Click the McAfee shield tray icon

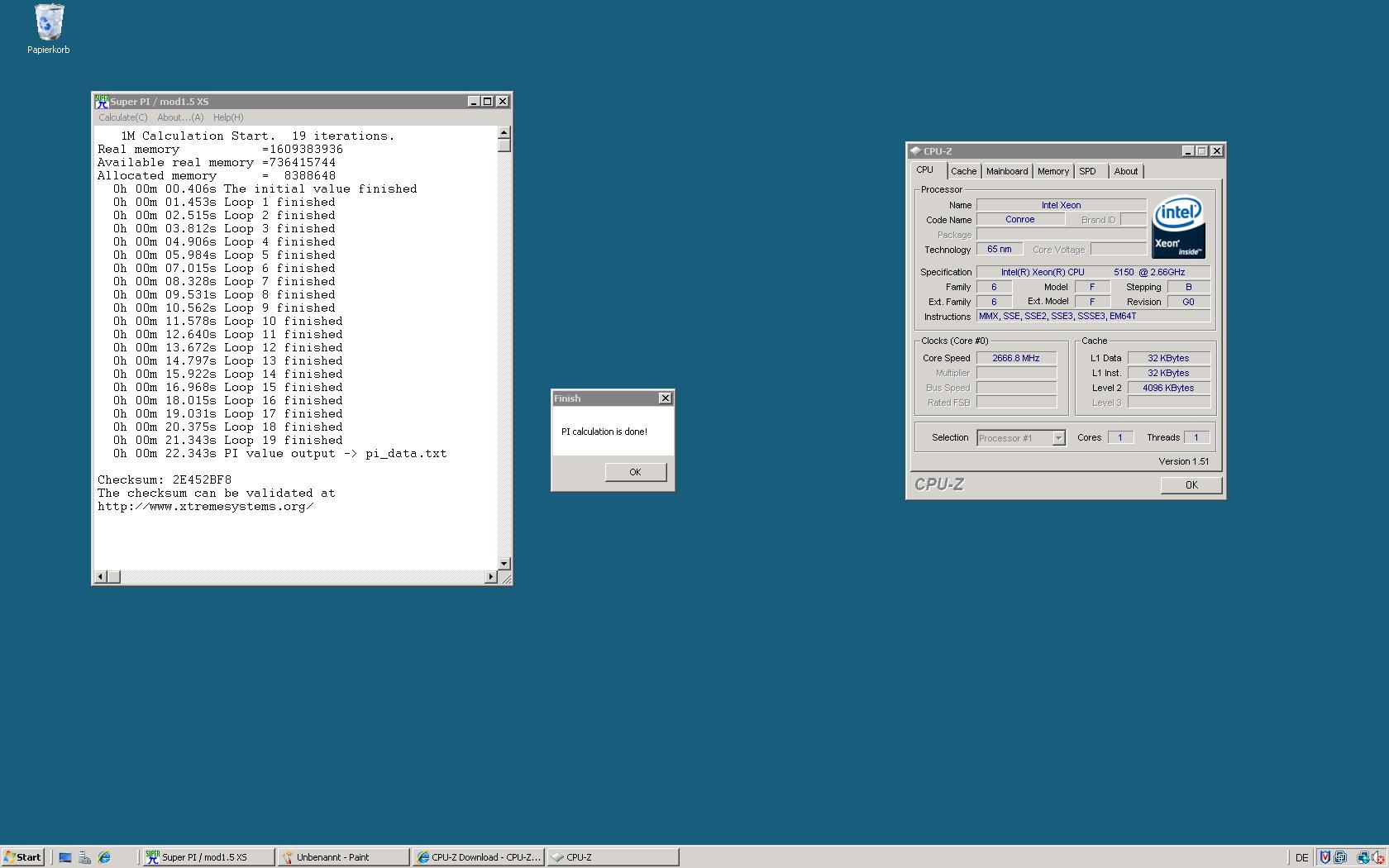tap(1325, 857)
